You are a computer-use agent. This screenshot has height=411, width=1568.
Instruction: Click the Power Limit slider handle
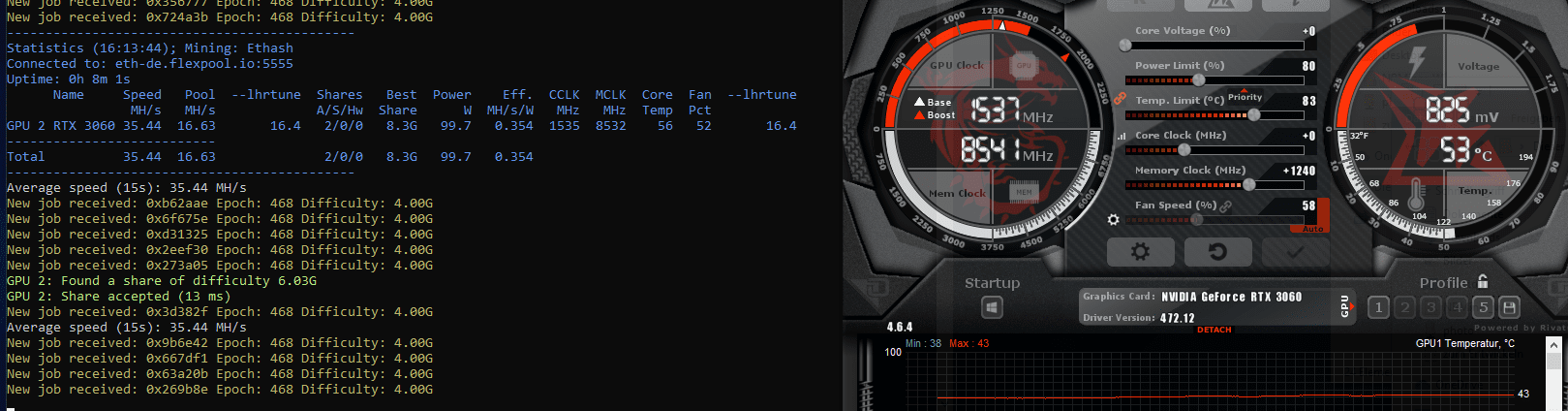click(x=1199, y=80)
